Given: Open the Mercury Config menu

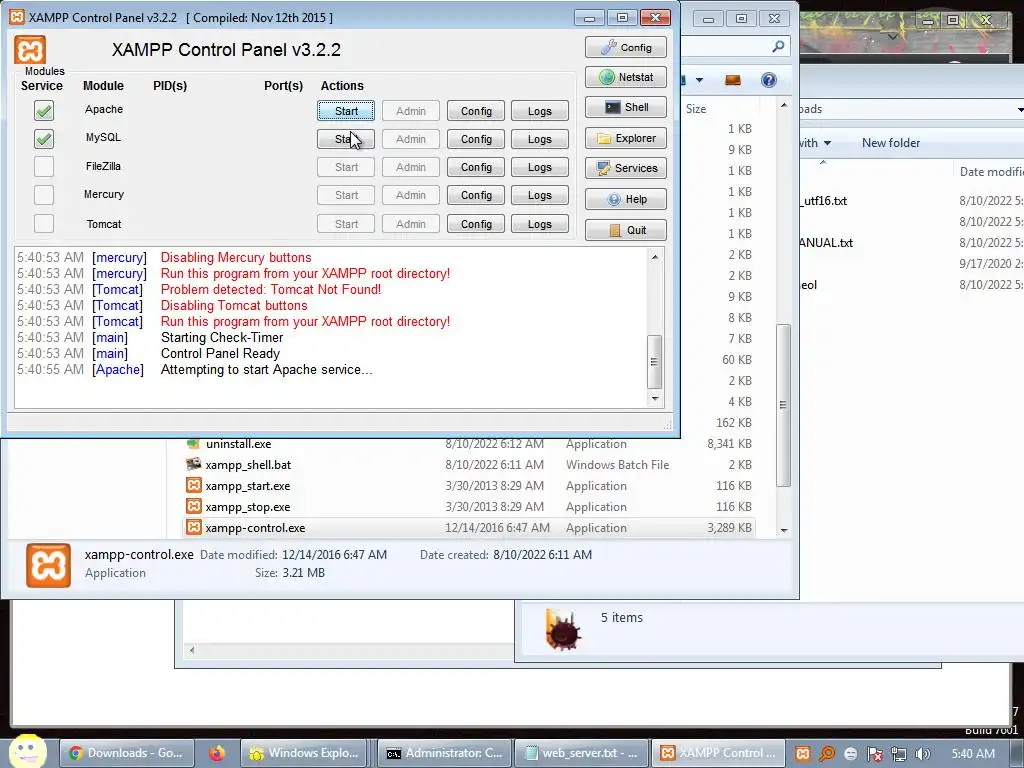Looking at the screenshot, I should tap(476, 195).
